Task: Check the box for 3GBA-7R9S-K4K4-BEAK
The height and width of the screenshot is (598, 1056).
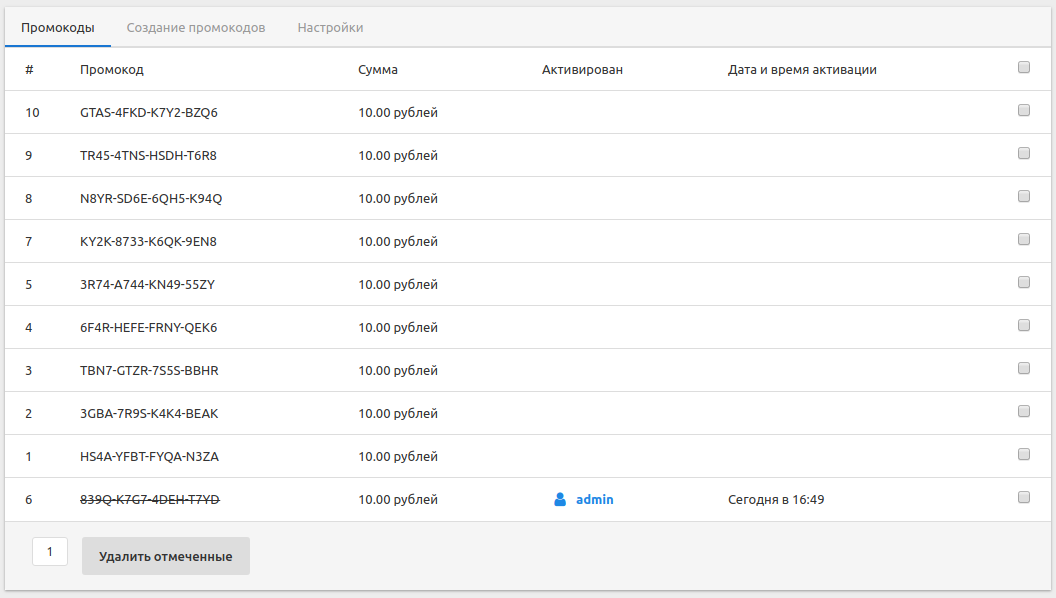Action: point(1023,412)
